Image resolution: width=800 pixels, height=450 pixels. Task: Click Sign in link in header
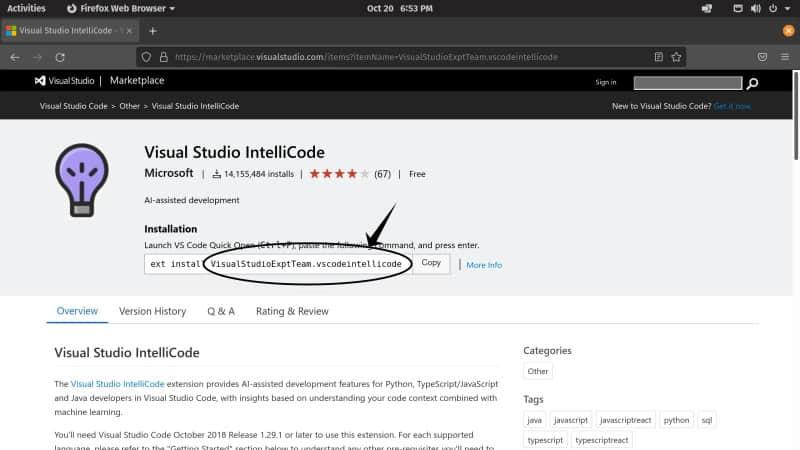click(x=606, y=82)
